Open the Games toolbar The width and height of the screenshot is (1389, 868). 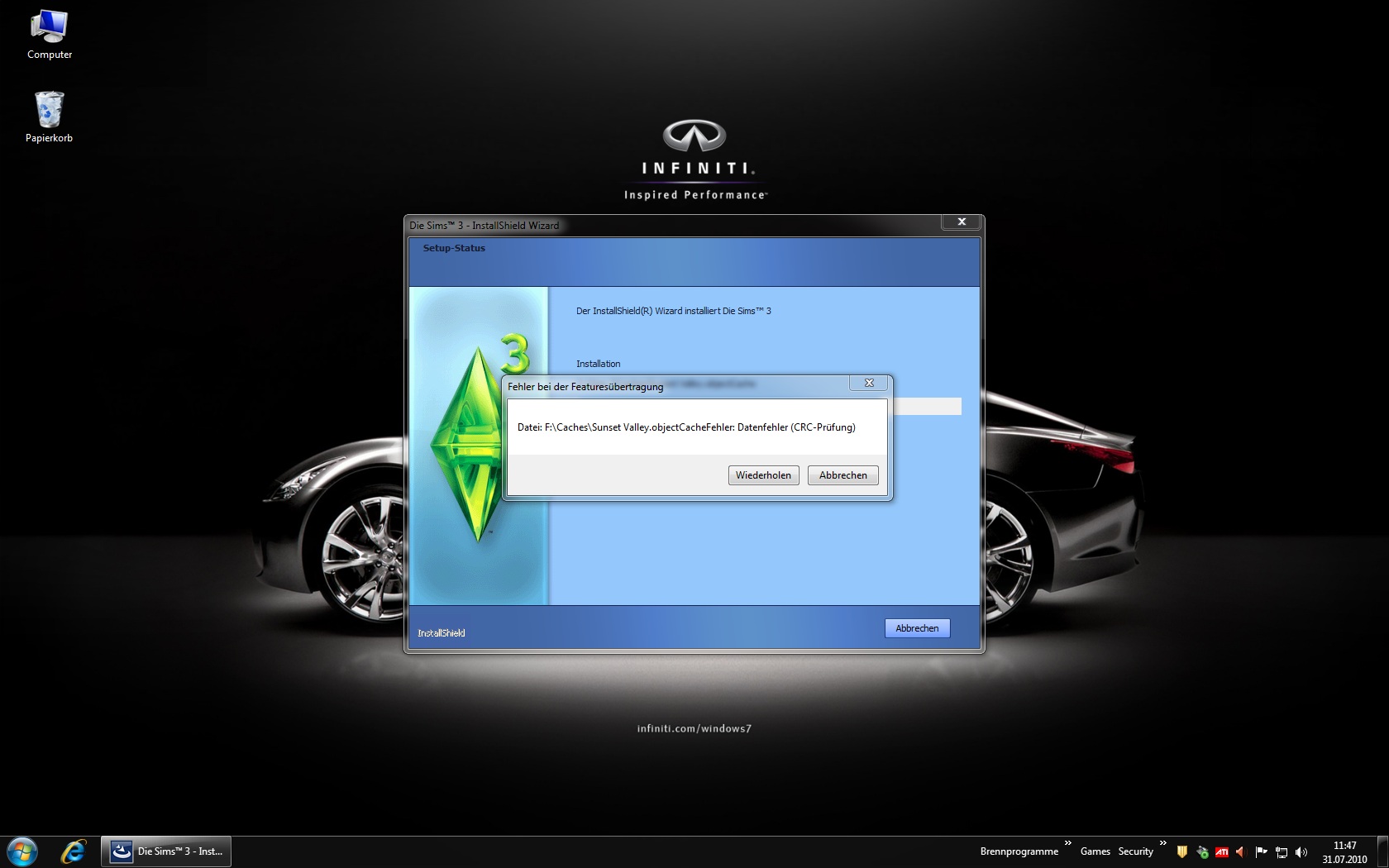(x=1095, y=851)
